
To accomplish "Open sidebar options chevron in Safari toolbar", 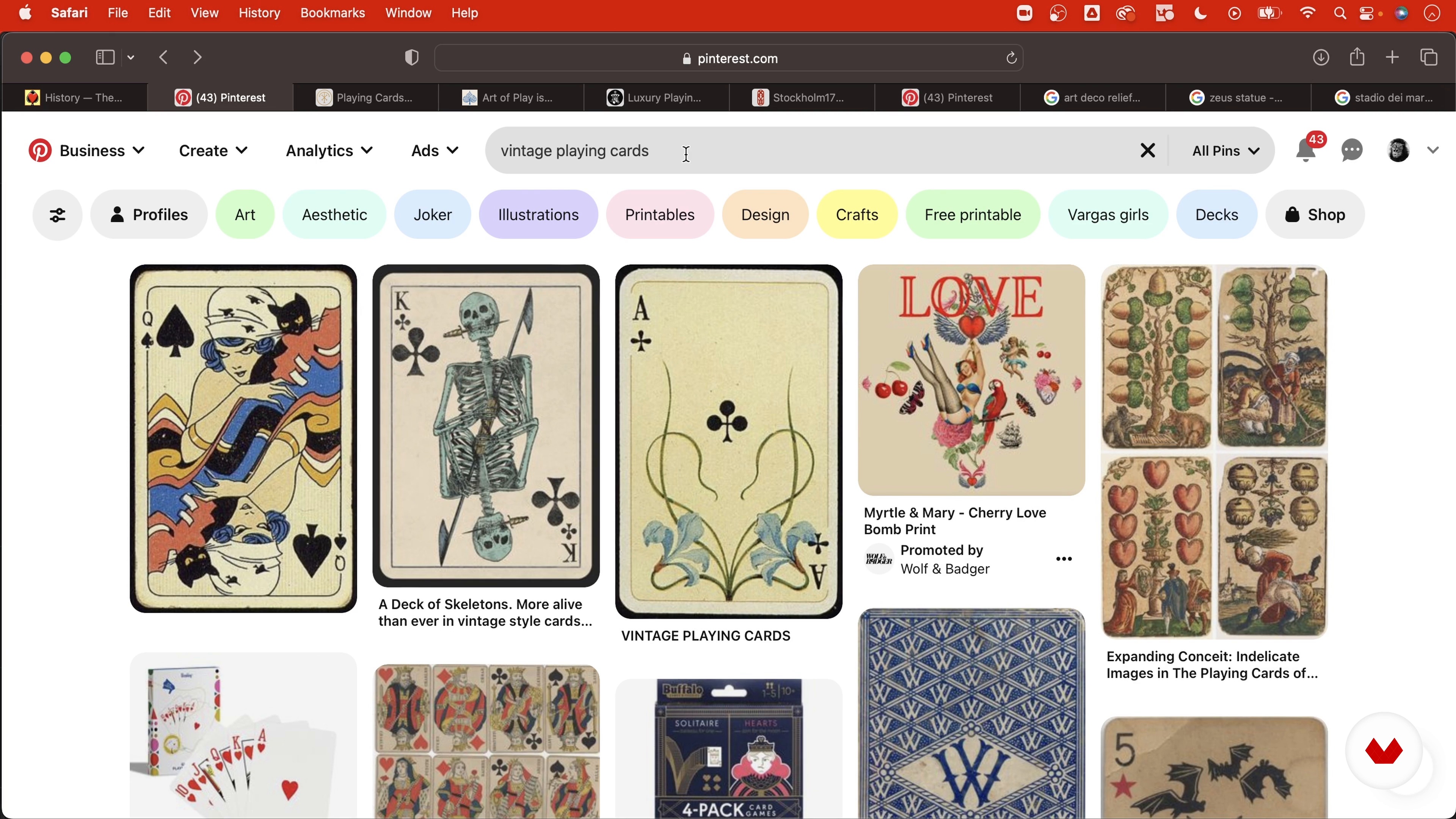I will point(131,58).
